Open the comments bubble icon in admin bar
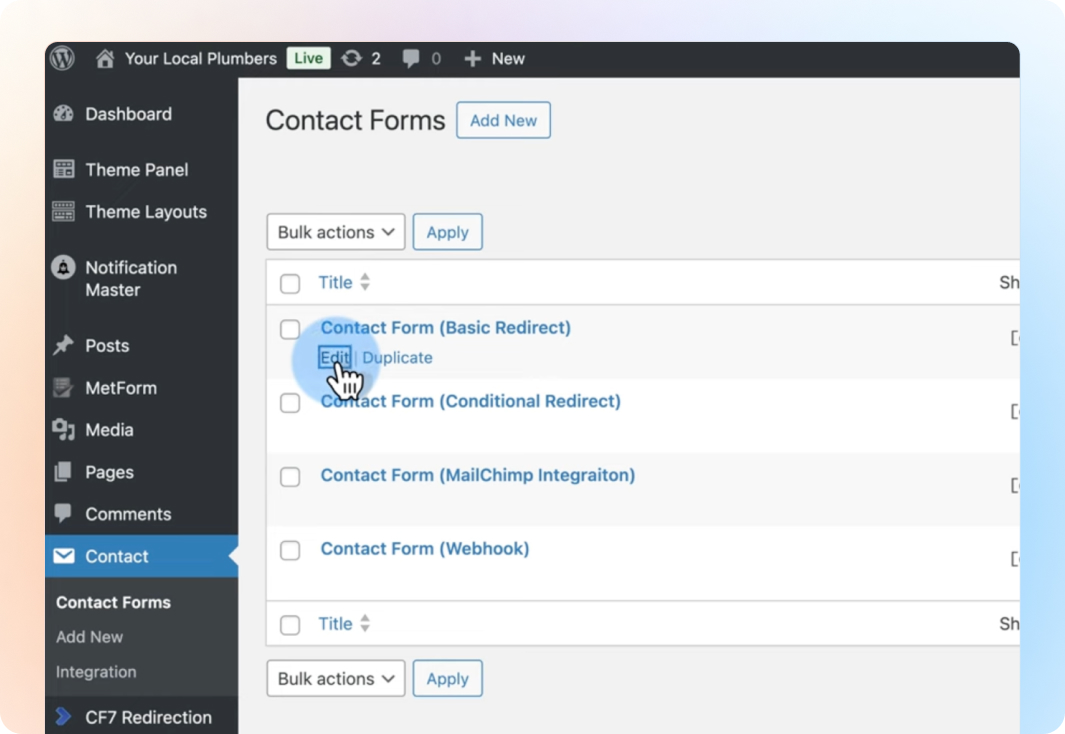Image resolution: width=1065 pixels, height=734 pixels. 411,59
